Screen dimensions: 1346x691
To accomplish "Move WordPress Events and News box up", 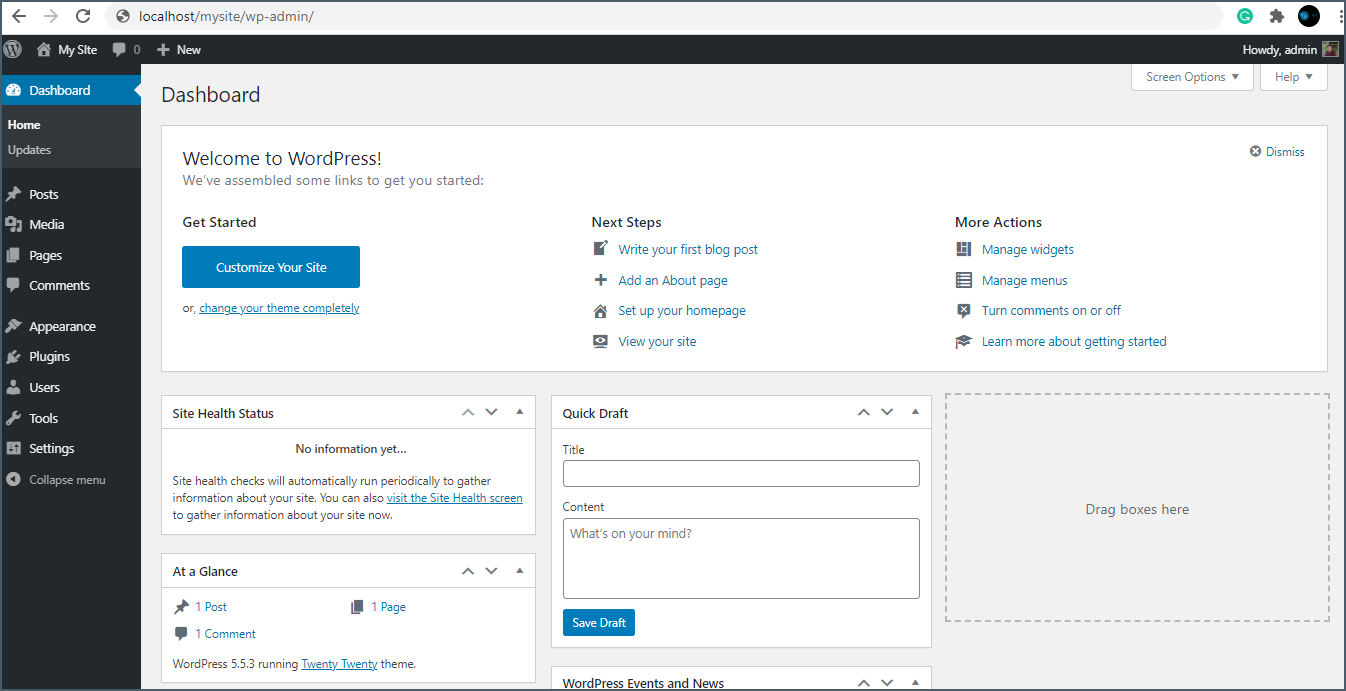I will pyautogui.click(x=863, y=683).
